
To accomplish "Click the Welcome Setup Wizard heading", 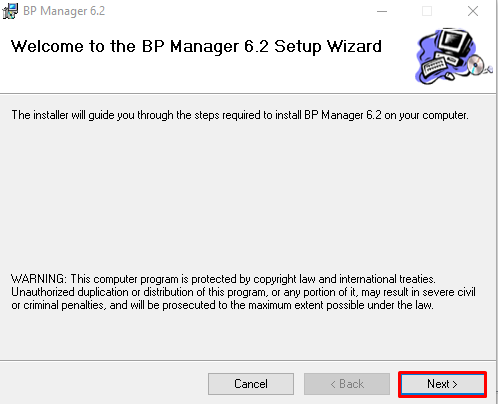I will (196, 47).
